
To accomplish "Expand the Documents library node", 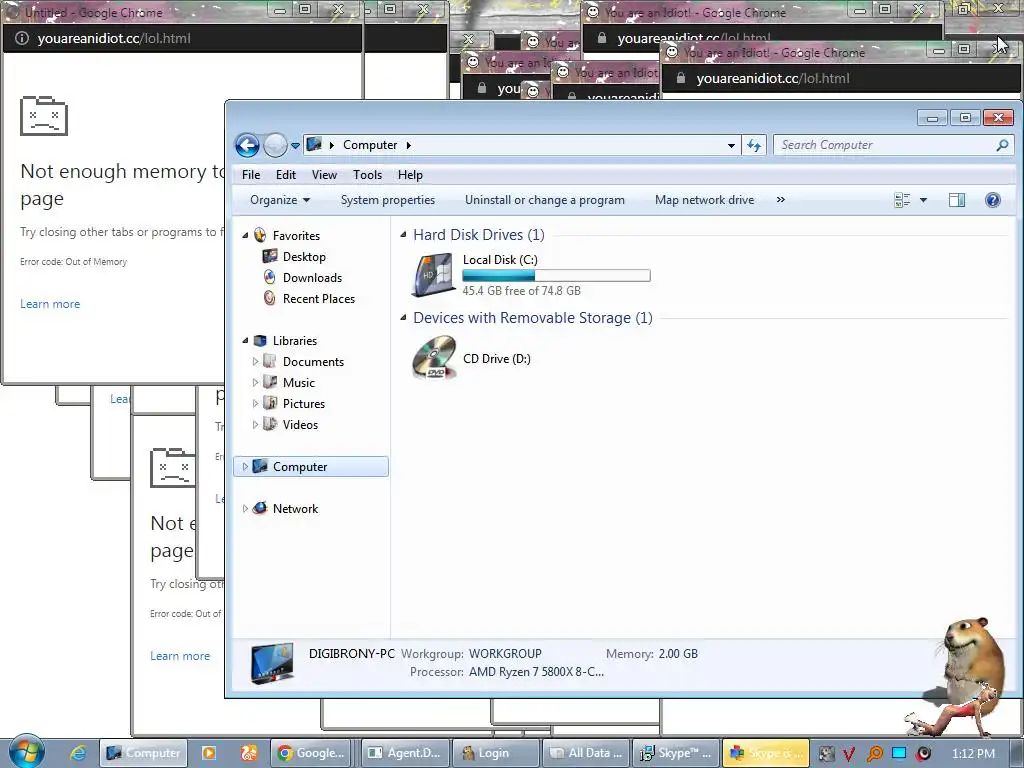I will point(255,361).
